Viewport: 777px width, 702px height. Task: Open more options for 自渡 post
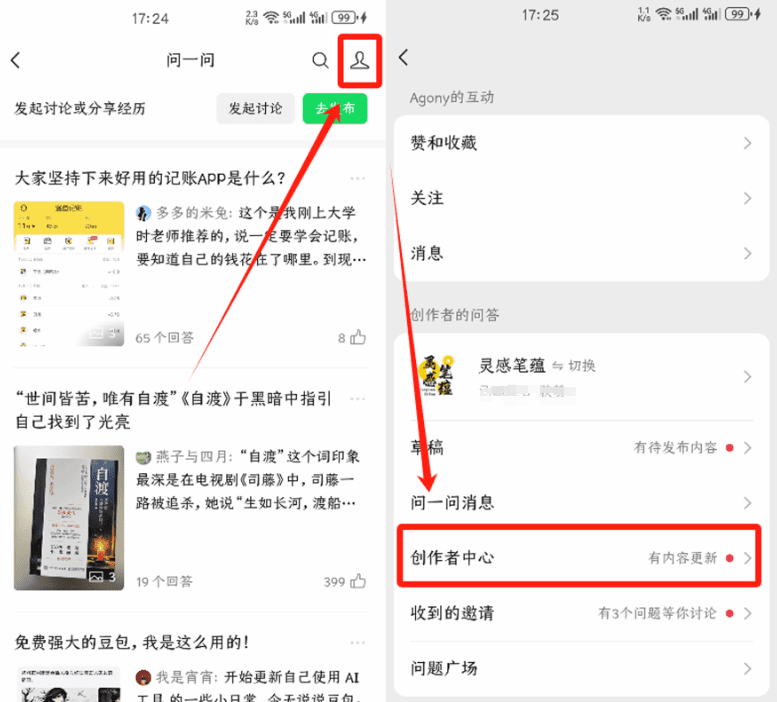[x=357, y=399]
